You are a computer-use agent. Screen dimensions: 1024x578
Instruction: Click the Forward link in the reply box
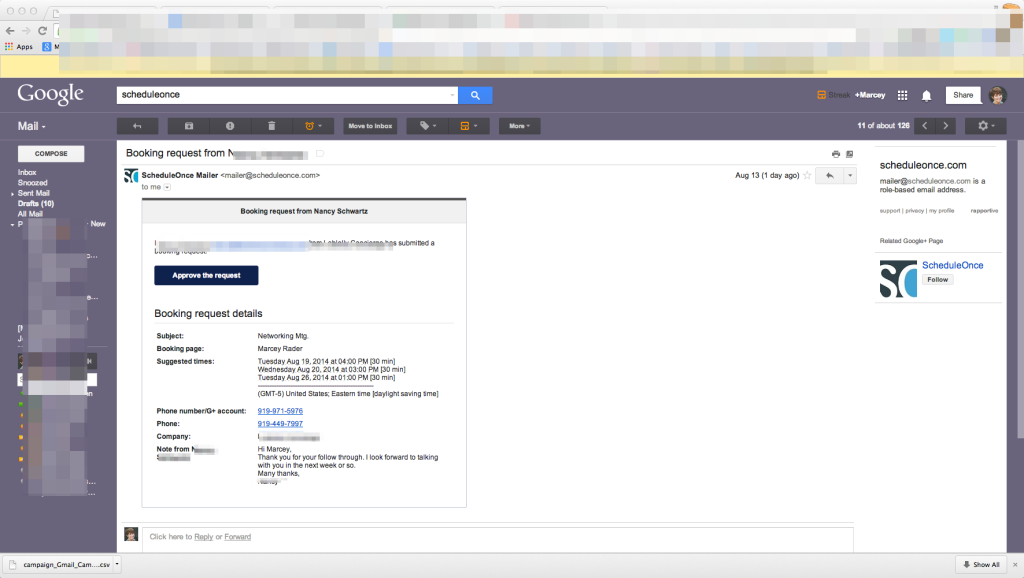[238, 537]
